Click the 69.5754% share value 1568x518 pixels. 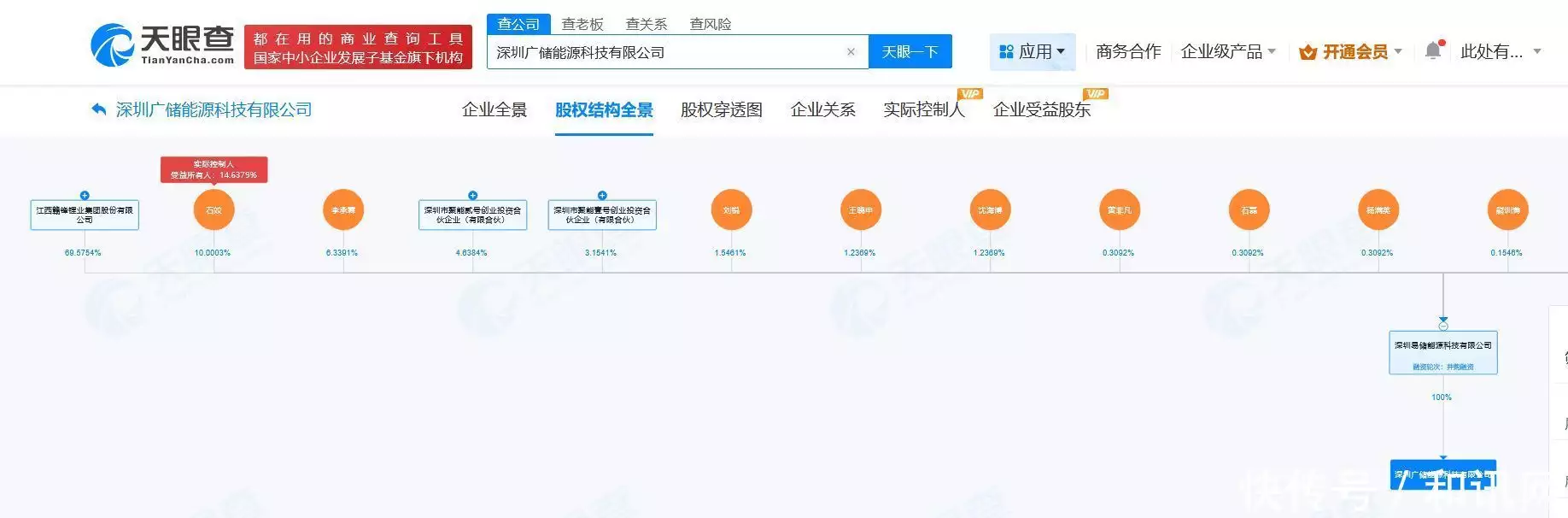[x=83, y=253]
